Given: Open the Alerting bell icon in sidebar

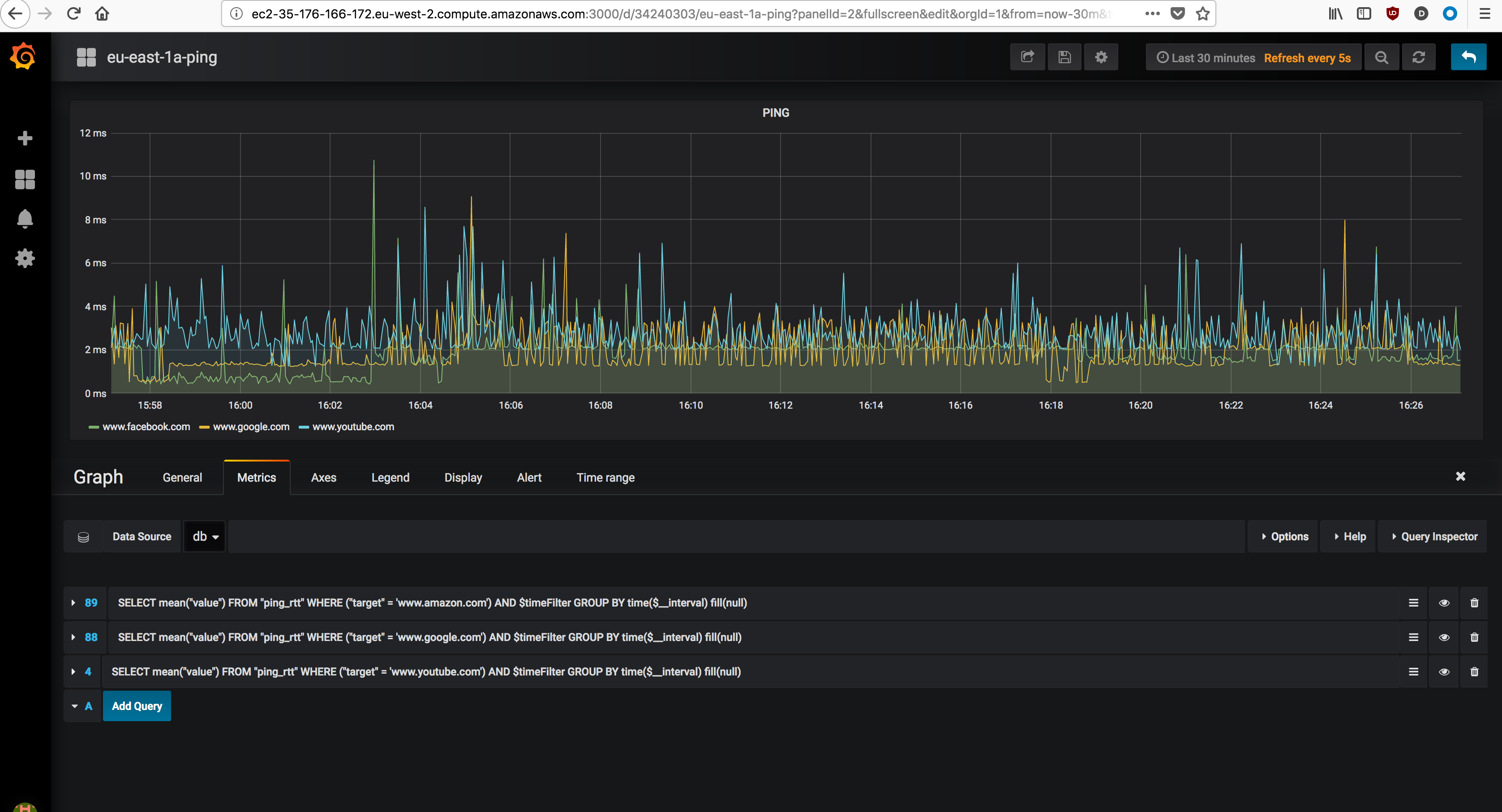Looking at the screenshot, I should click(25, 218).
